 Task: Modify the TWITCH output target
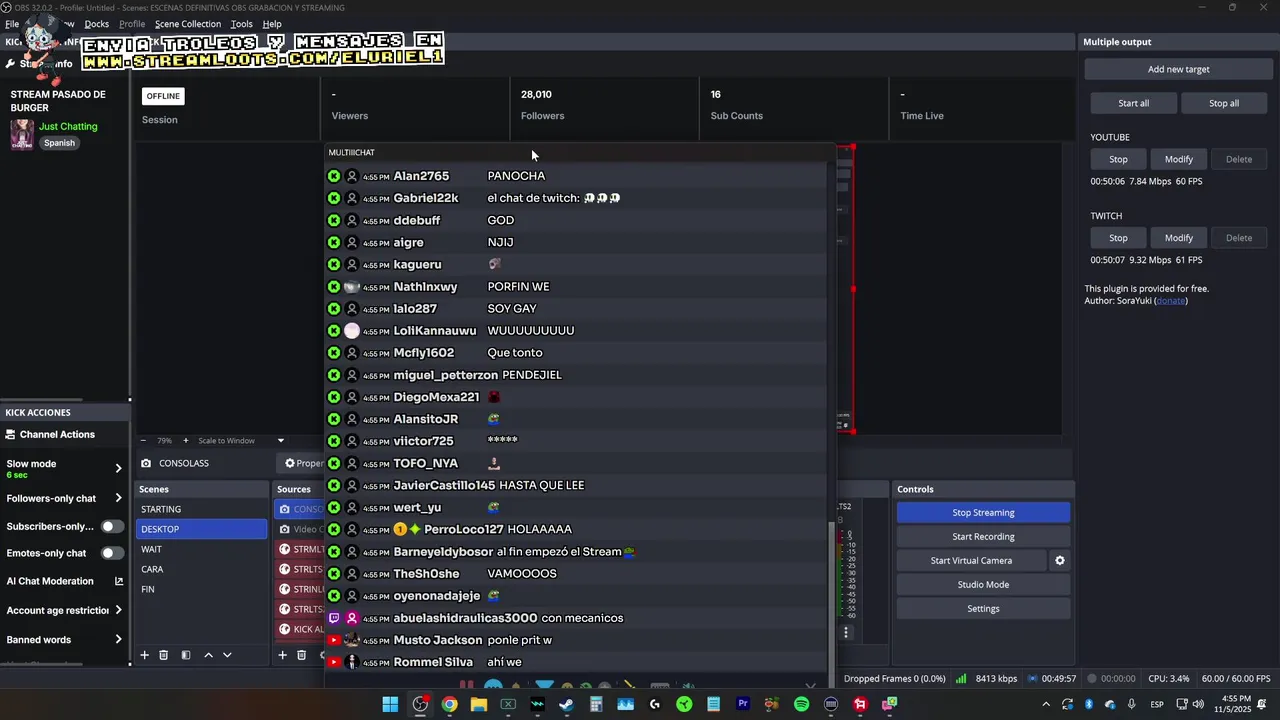click(1178, 238)
